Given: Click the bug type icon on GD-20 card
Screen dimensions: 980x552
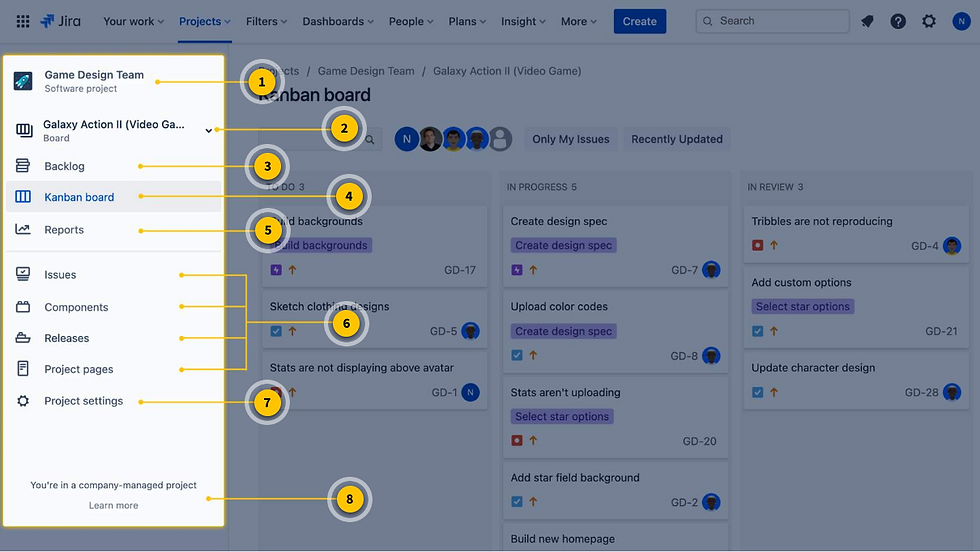Looking at the screenshot, I should click(517, 441).
